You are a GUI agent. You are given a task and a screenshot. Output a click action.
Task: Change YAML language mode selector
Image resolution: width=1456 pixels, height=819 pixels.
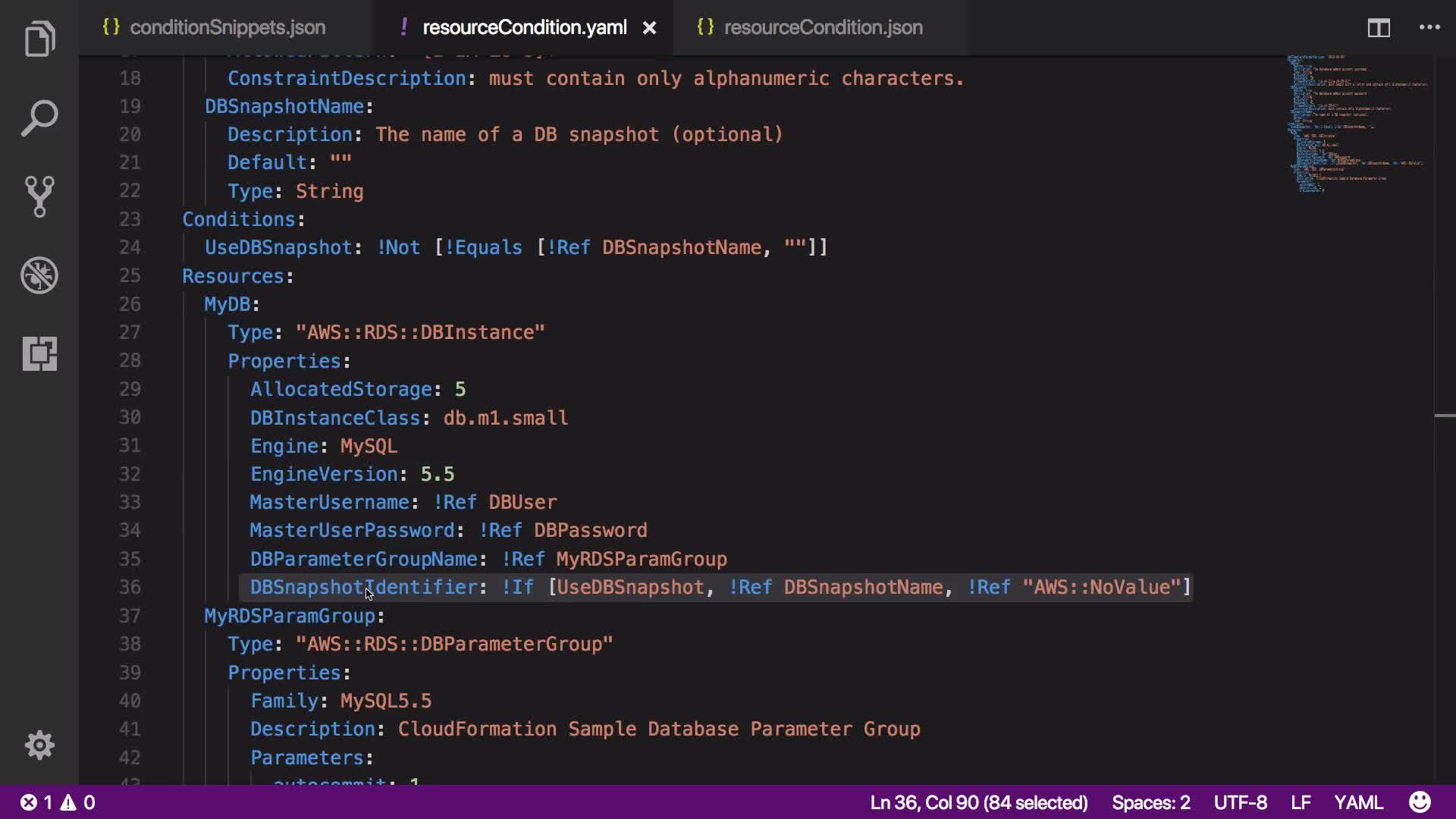1358,802
